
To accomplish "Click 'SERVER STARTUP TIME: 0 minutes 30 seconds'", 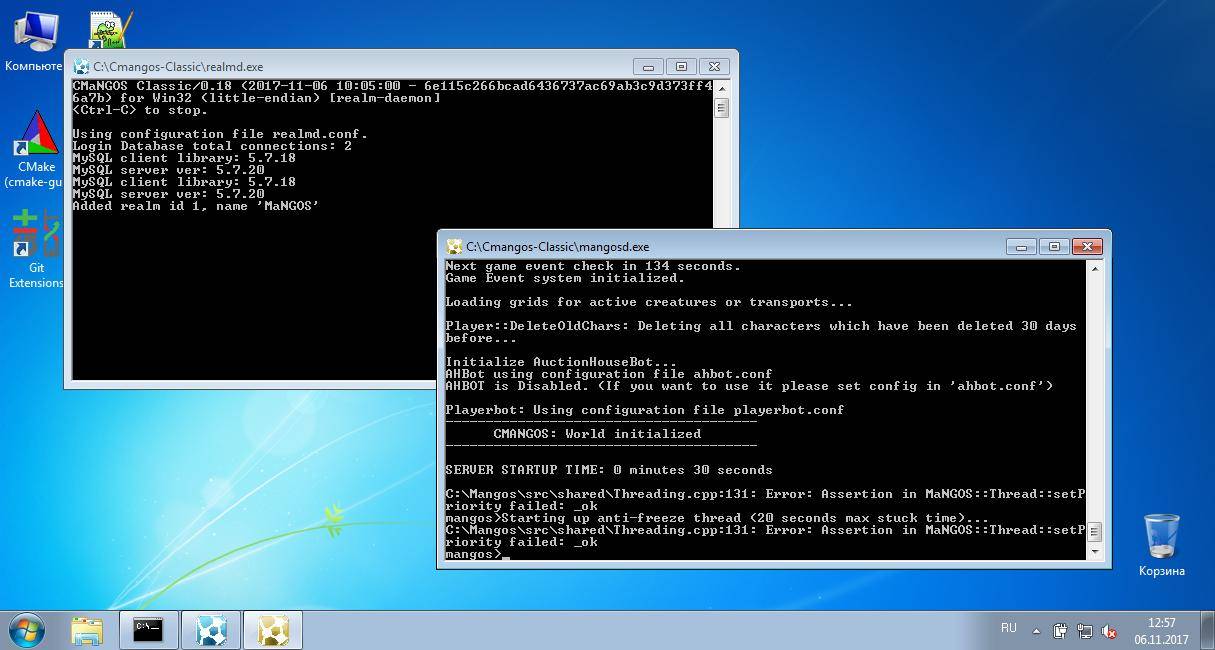I will click(x=609, y=470).
